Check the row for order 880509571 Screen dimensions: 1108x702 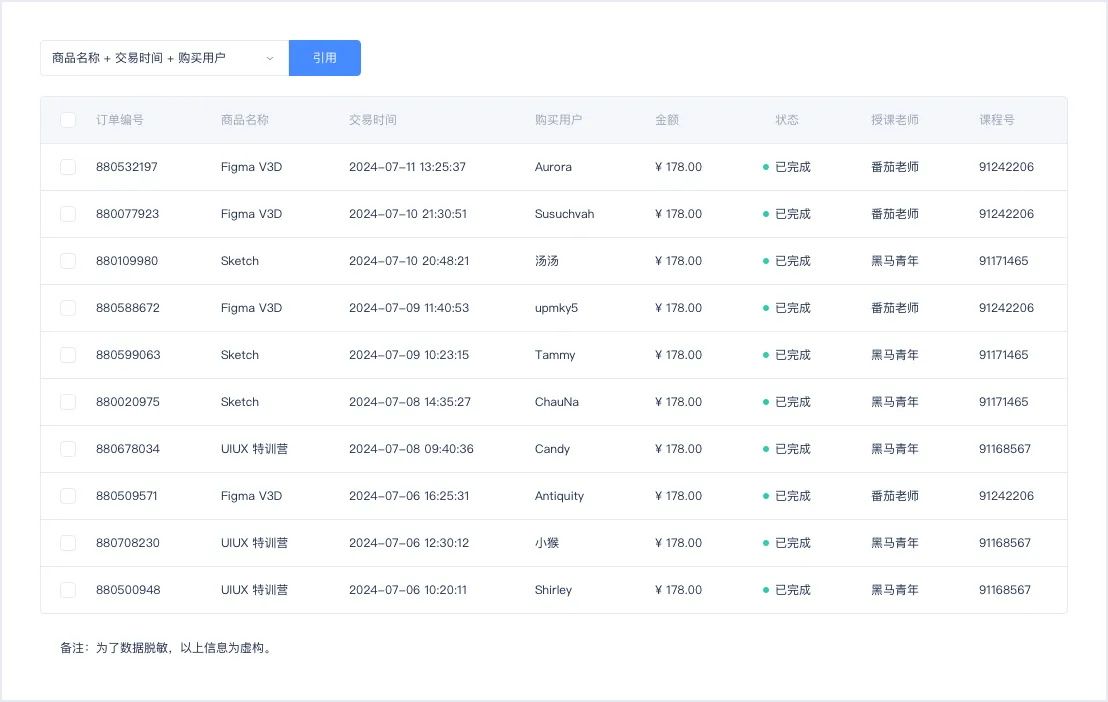[x=68, y=496]
